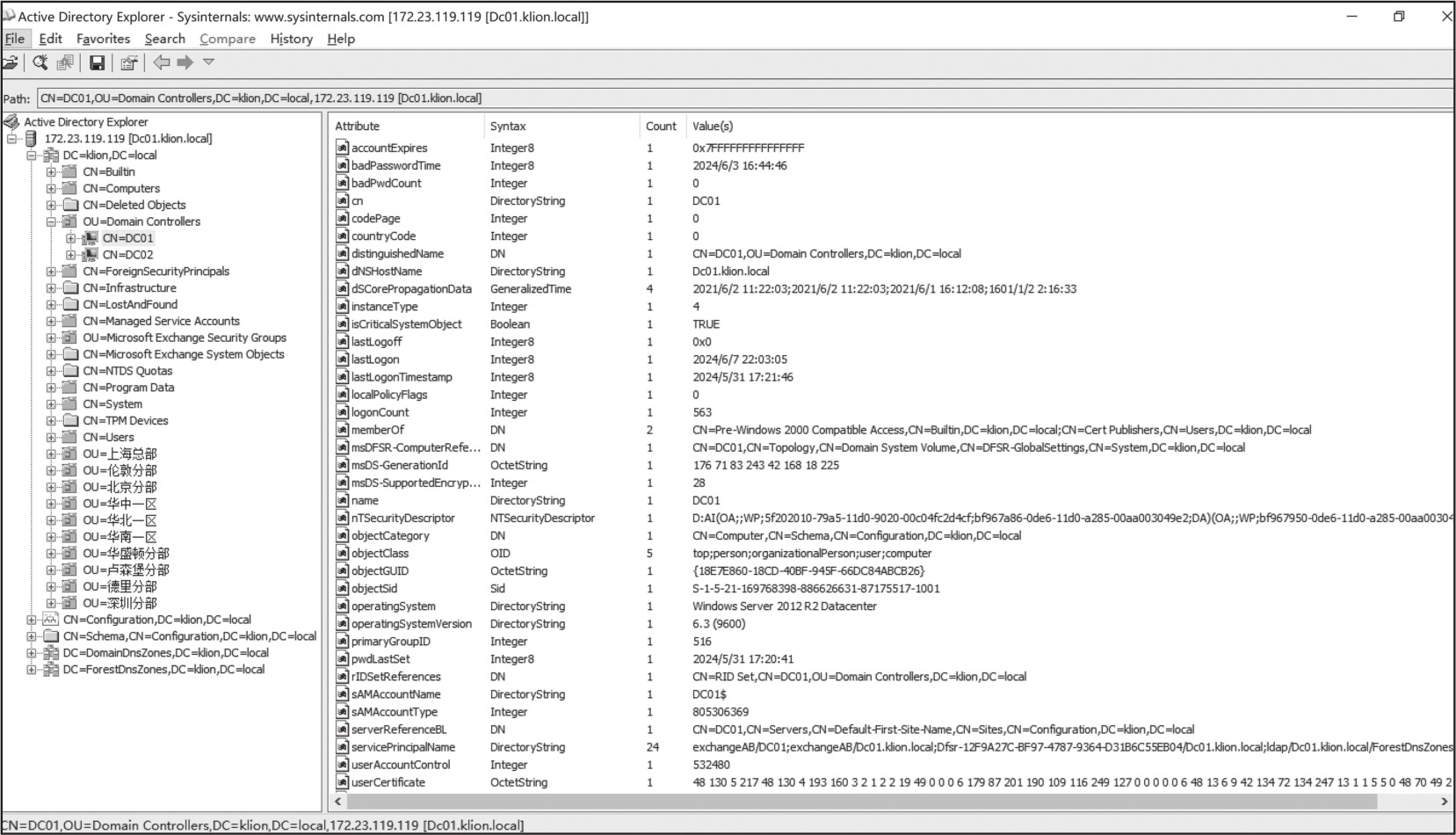Click the attribute icon beside dNSHostName
This screenshot has height=835, width=1456.
(343, 271)
